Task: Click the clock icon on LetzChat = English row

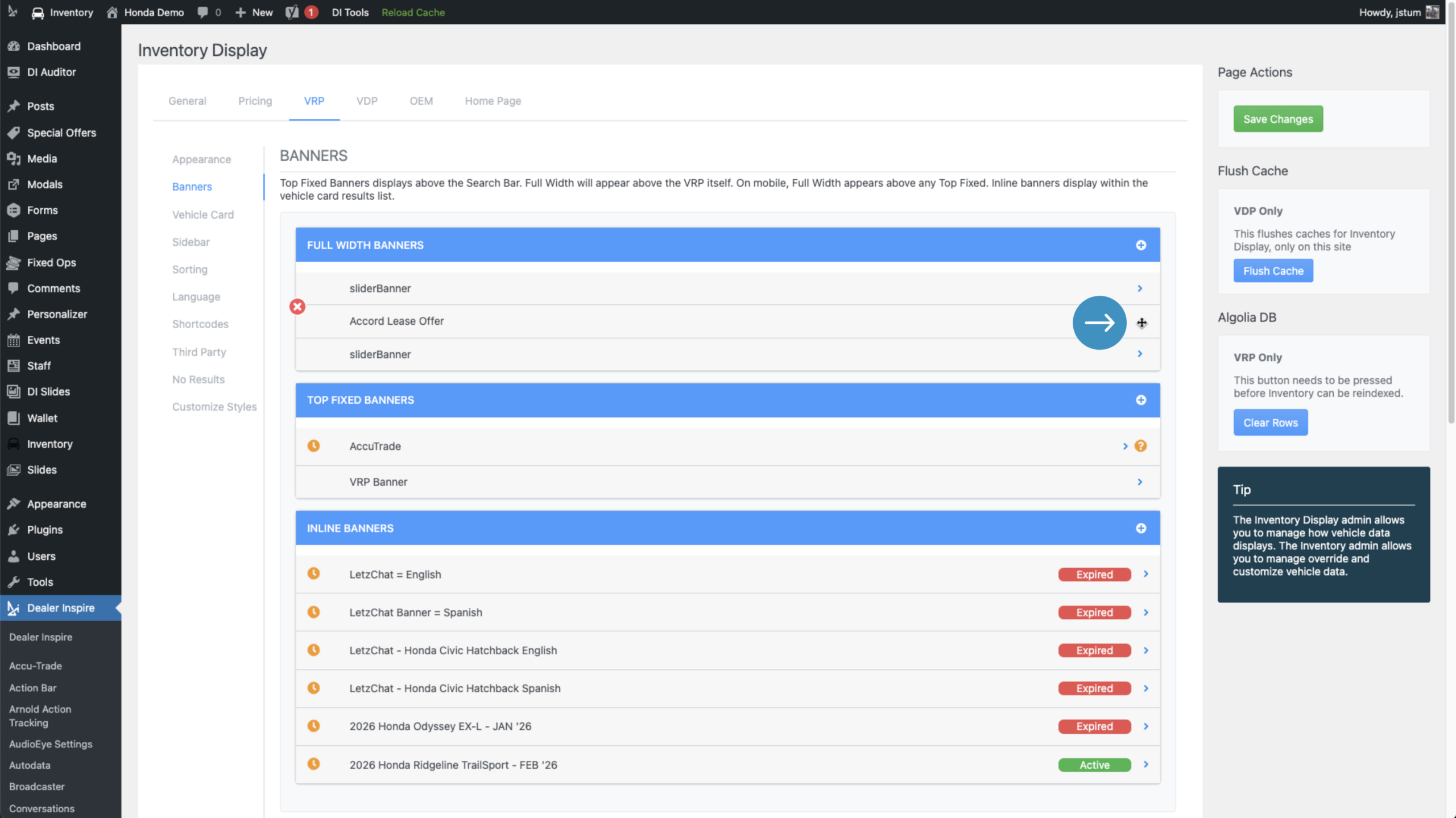Action: (x=313, y=573)
